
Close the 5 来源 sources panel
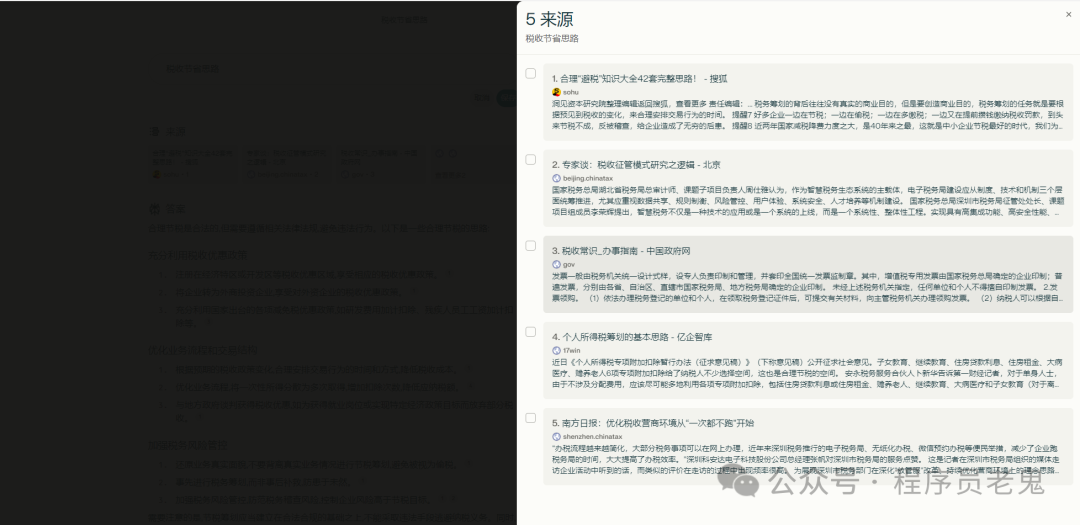tap(1068, 14)
